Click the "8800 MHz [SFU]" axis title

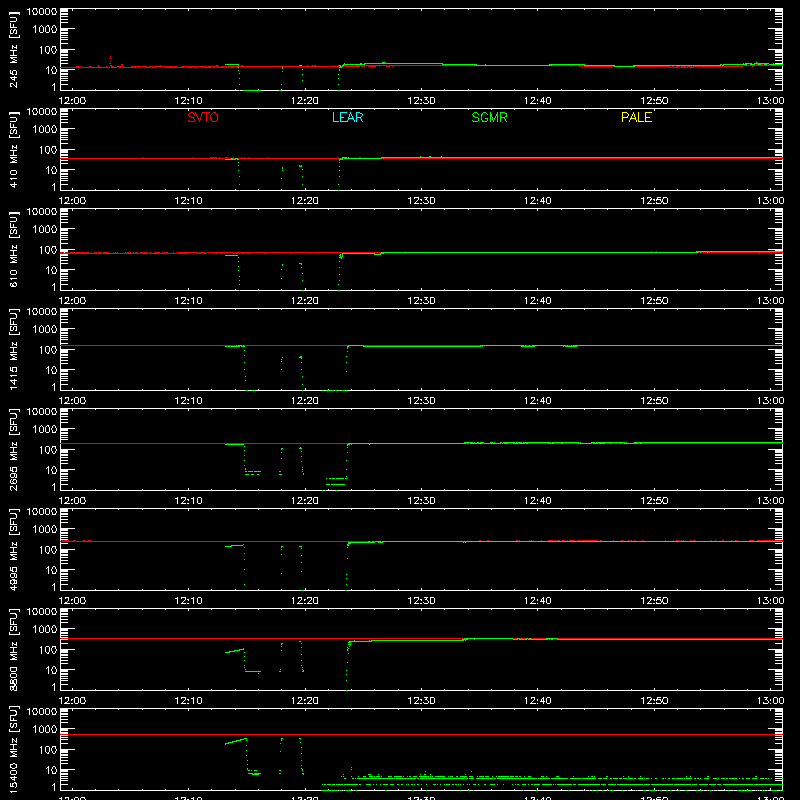[14, 649]
